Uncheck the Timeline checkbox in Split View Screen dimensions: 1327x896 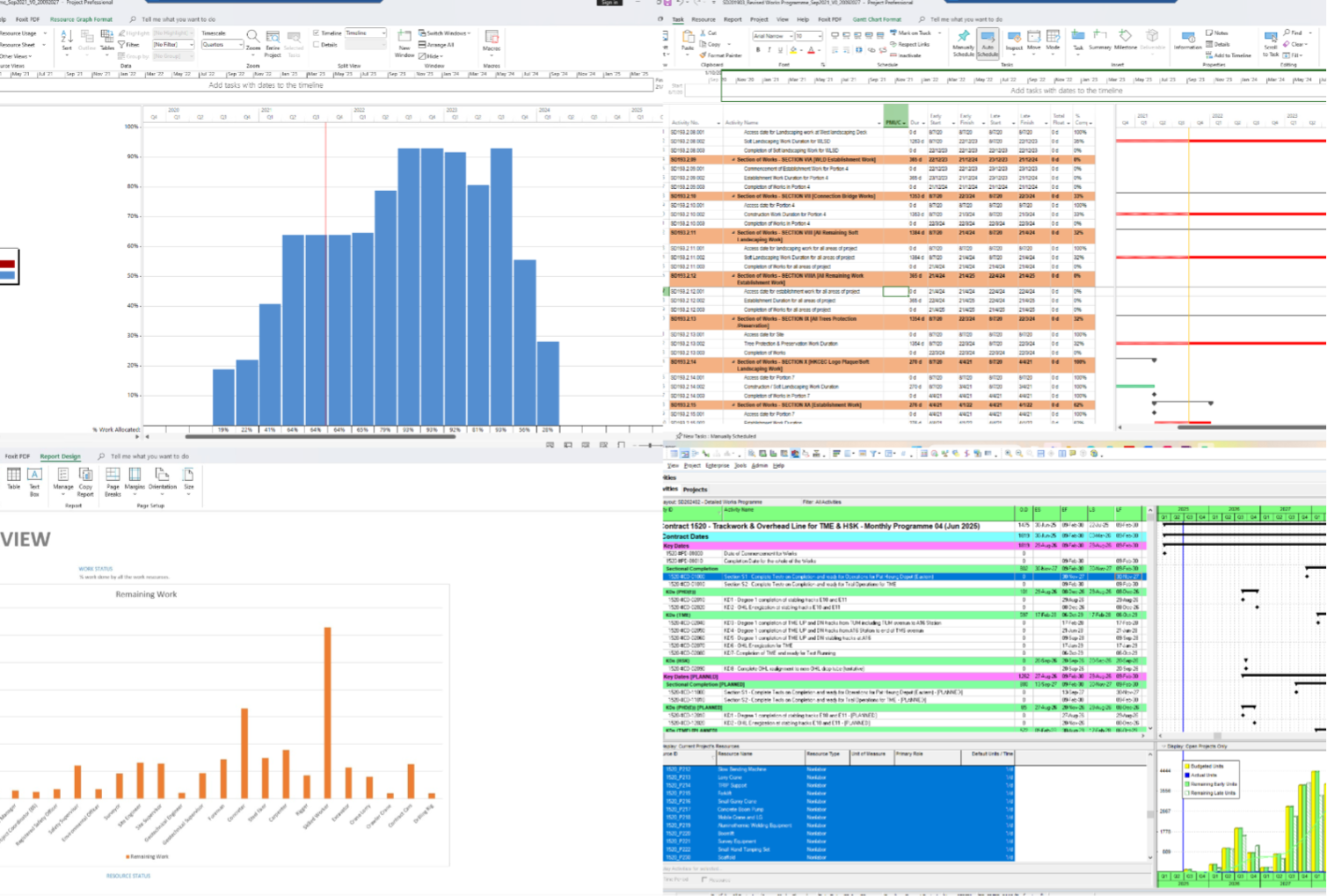[x=317, y=33]
